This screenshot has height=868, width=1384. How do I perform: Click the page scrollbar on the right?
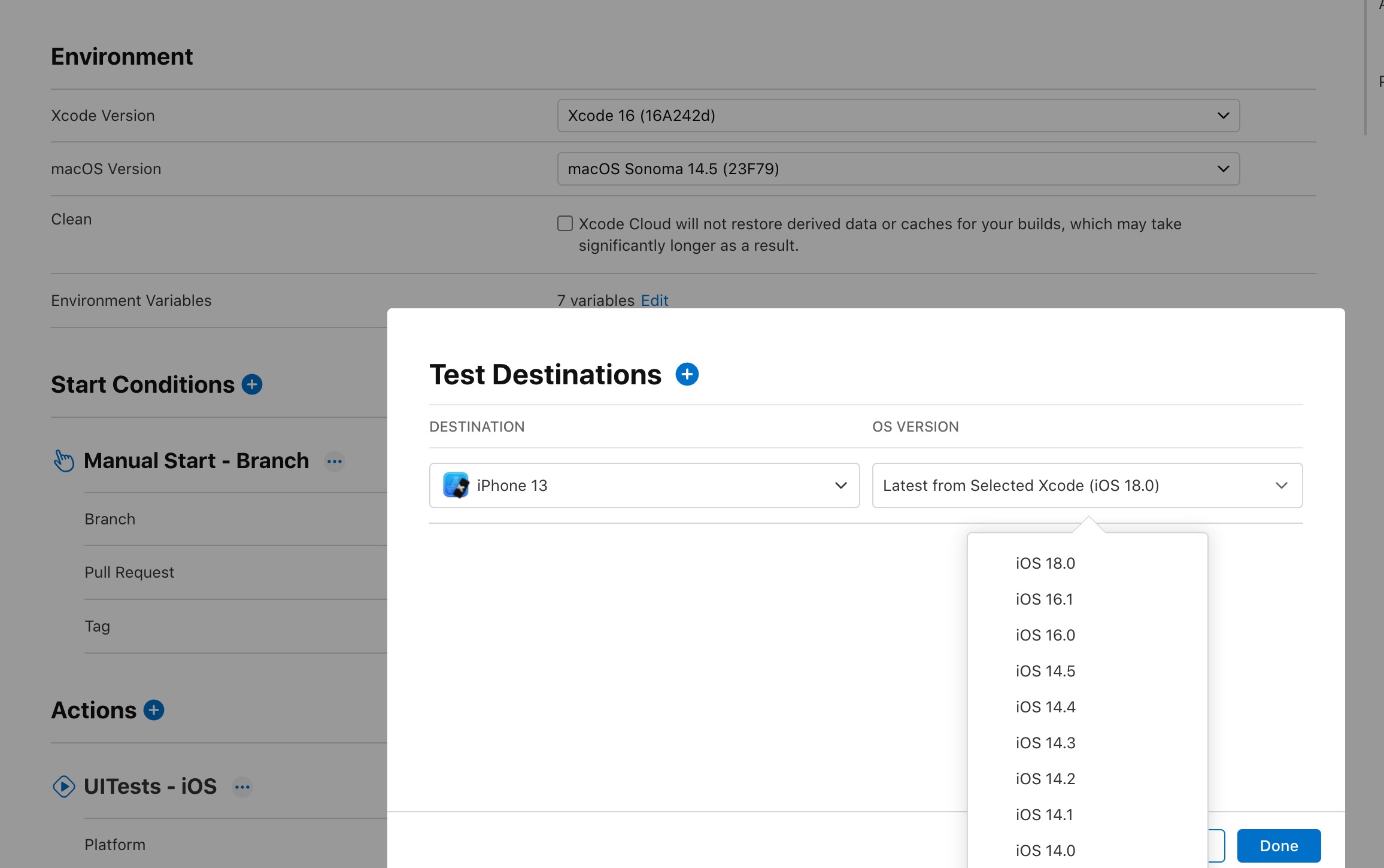coord(1365,67)
